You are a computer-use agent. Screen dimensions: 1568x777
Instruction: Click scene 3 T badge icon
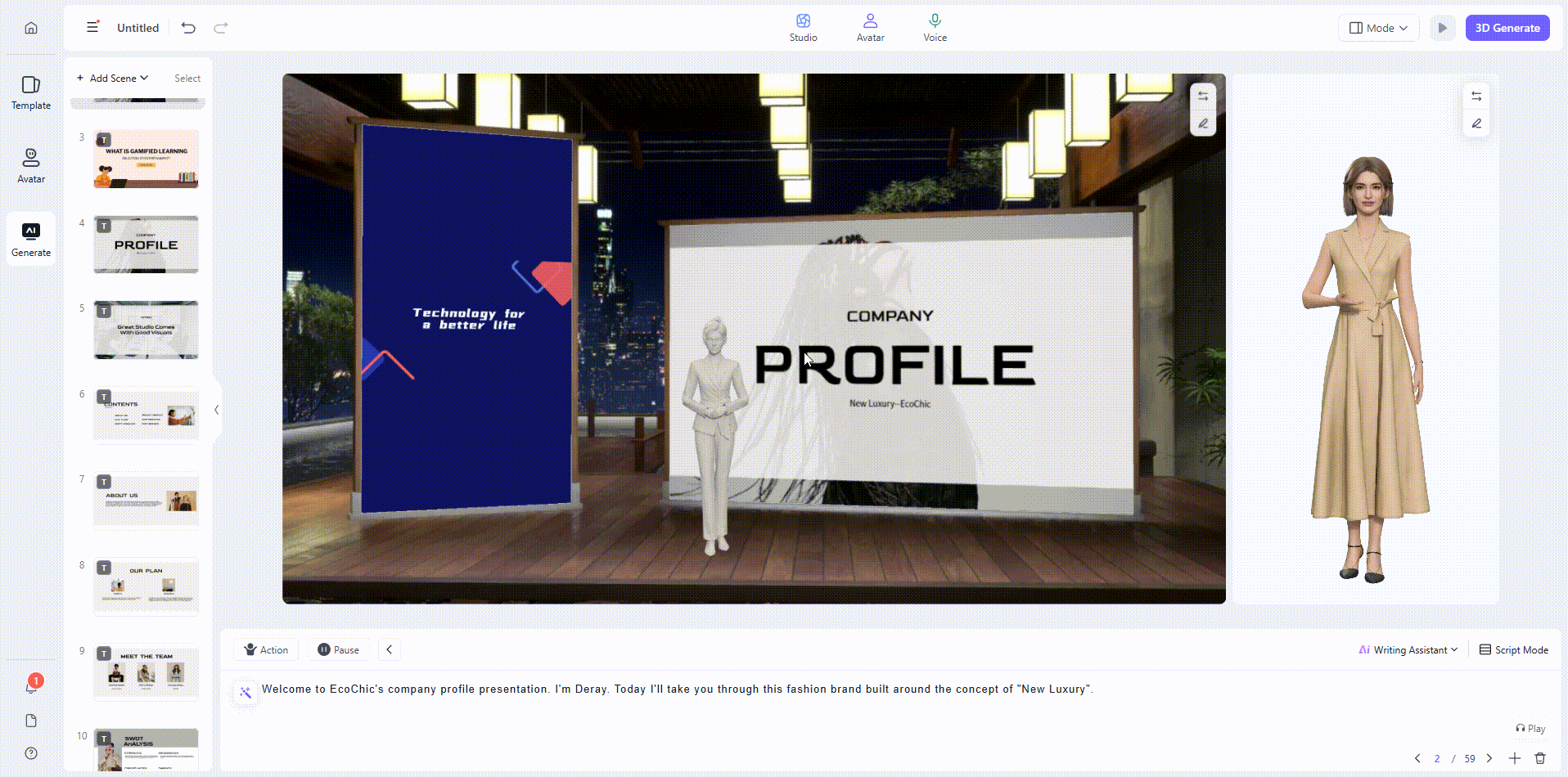point(104,140)
